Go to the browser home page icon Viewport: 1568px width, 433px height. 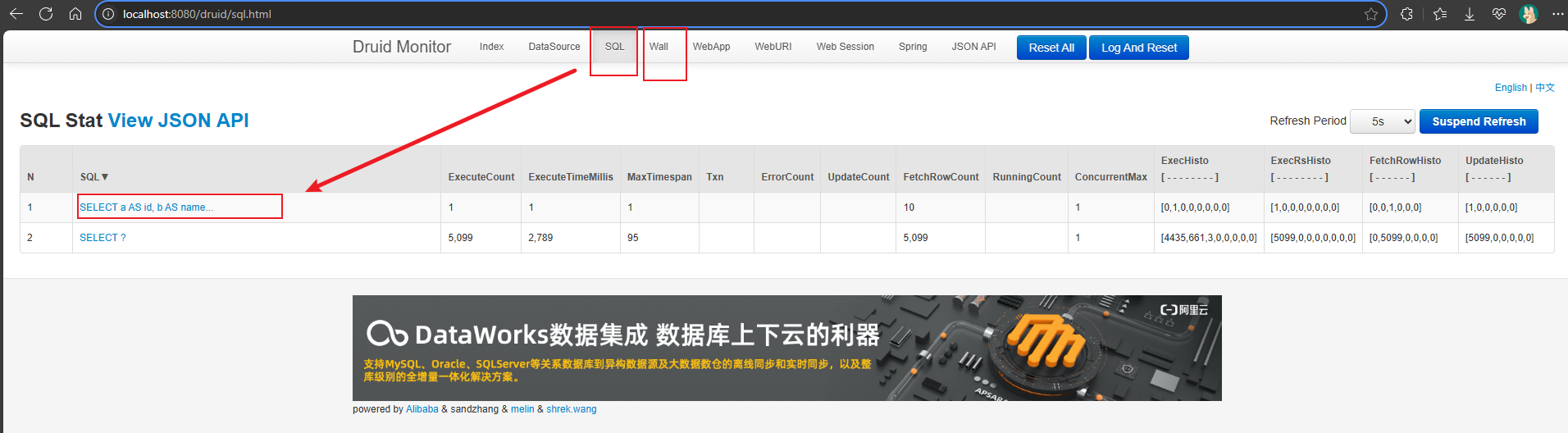(x=75, y=14)
